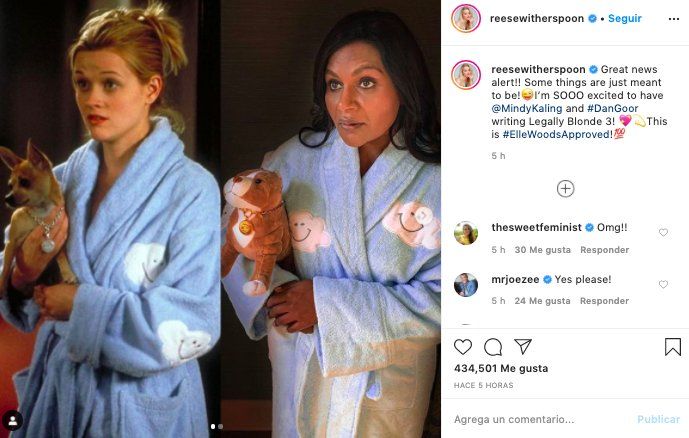The width and height of the screenshot is (689, 438).
Task: Reply to mrjoezee's comment via Responder
Action: click(x=605, y=301)
